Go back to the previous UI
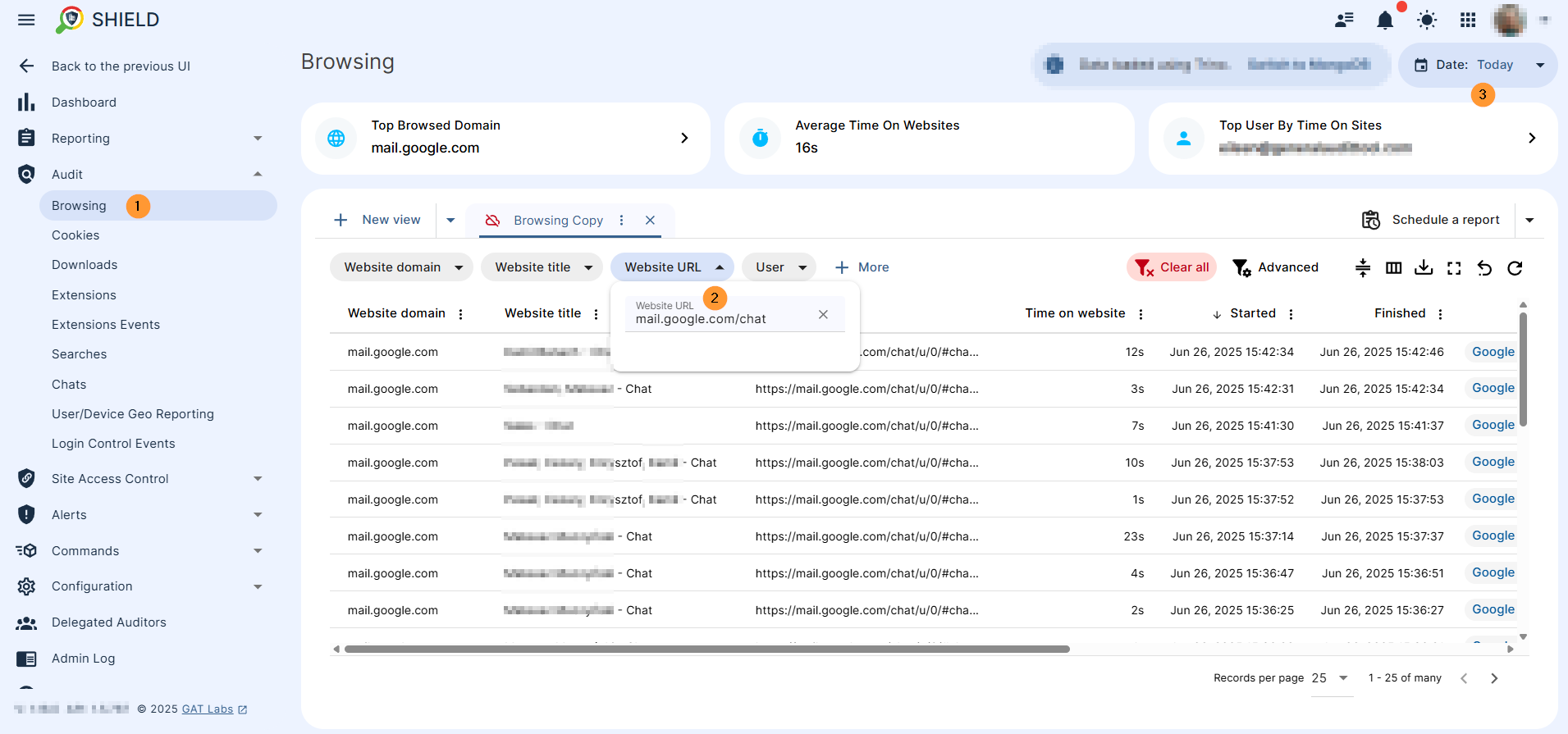The width and height of the screenshot is (1568, 734). tap(121, 66)
